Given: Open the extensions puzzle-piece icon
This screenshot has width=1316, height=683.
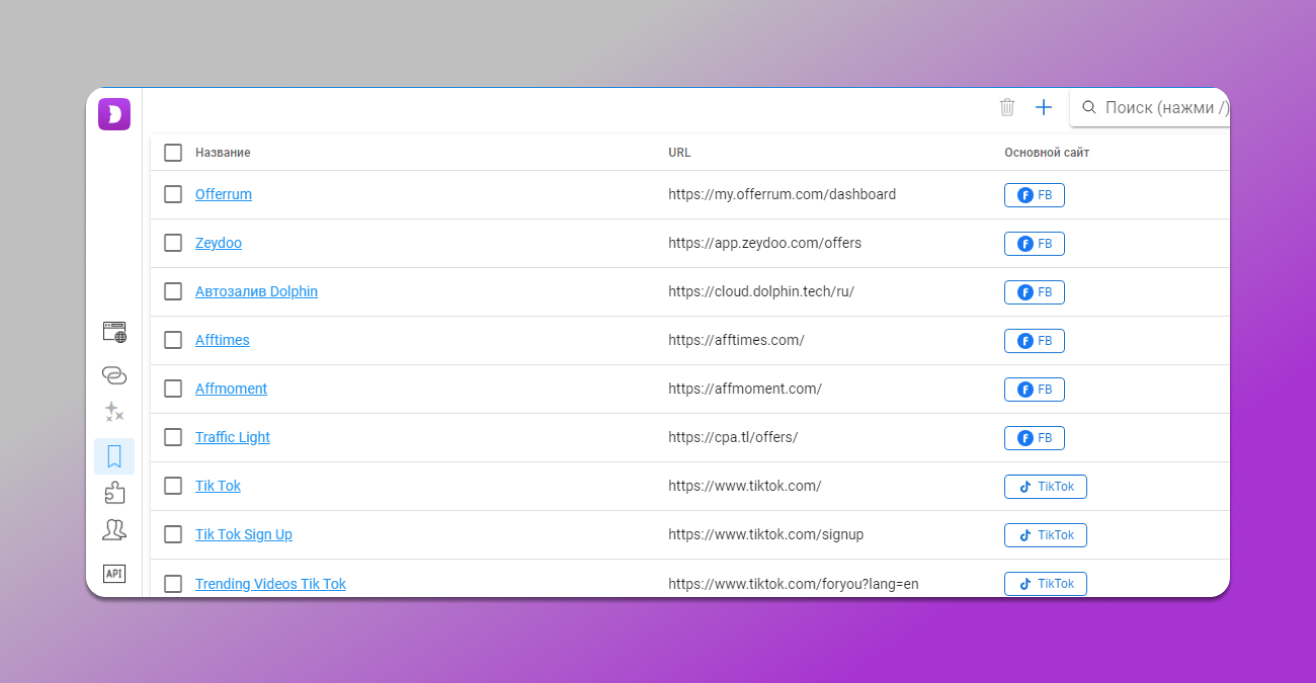Looking at the screenshot, I should pyautogui.click(x=114, y=492).
